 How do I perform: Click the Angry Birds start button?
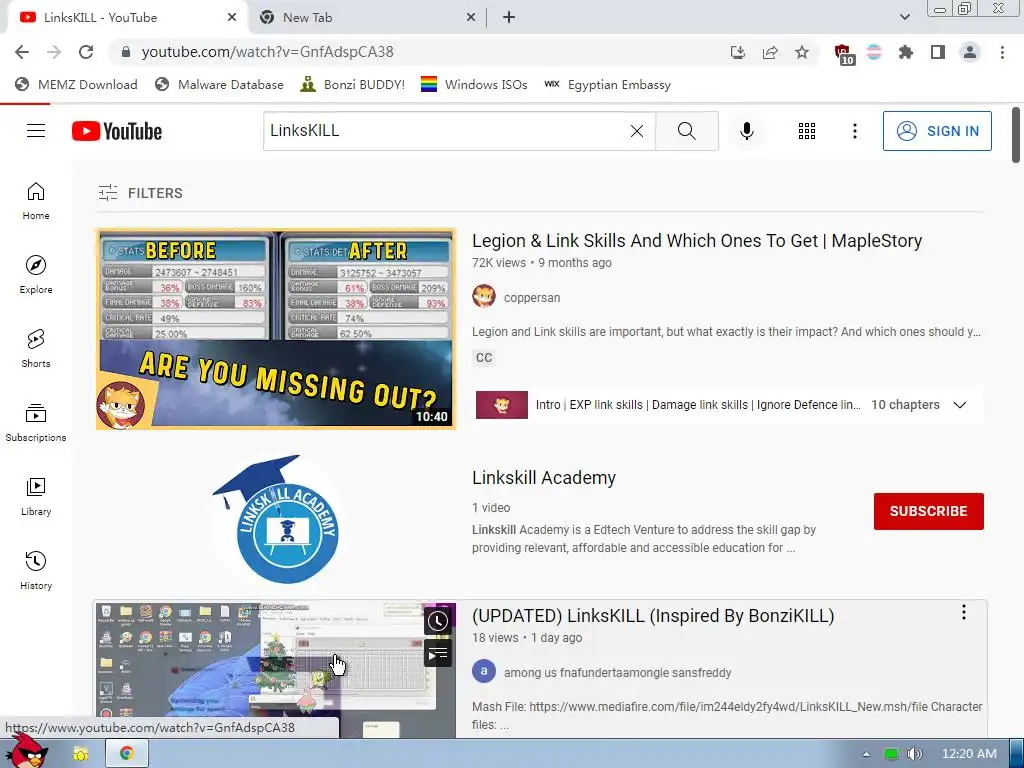[x=26, y=750]
